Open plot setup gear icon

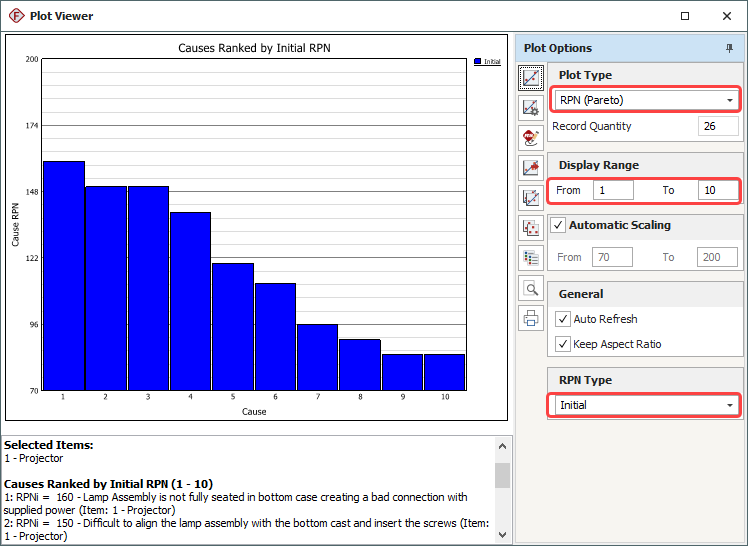click(x=531, y=107)
